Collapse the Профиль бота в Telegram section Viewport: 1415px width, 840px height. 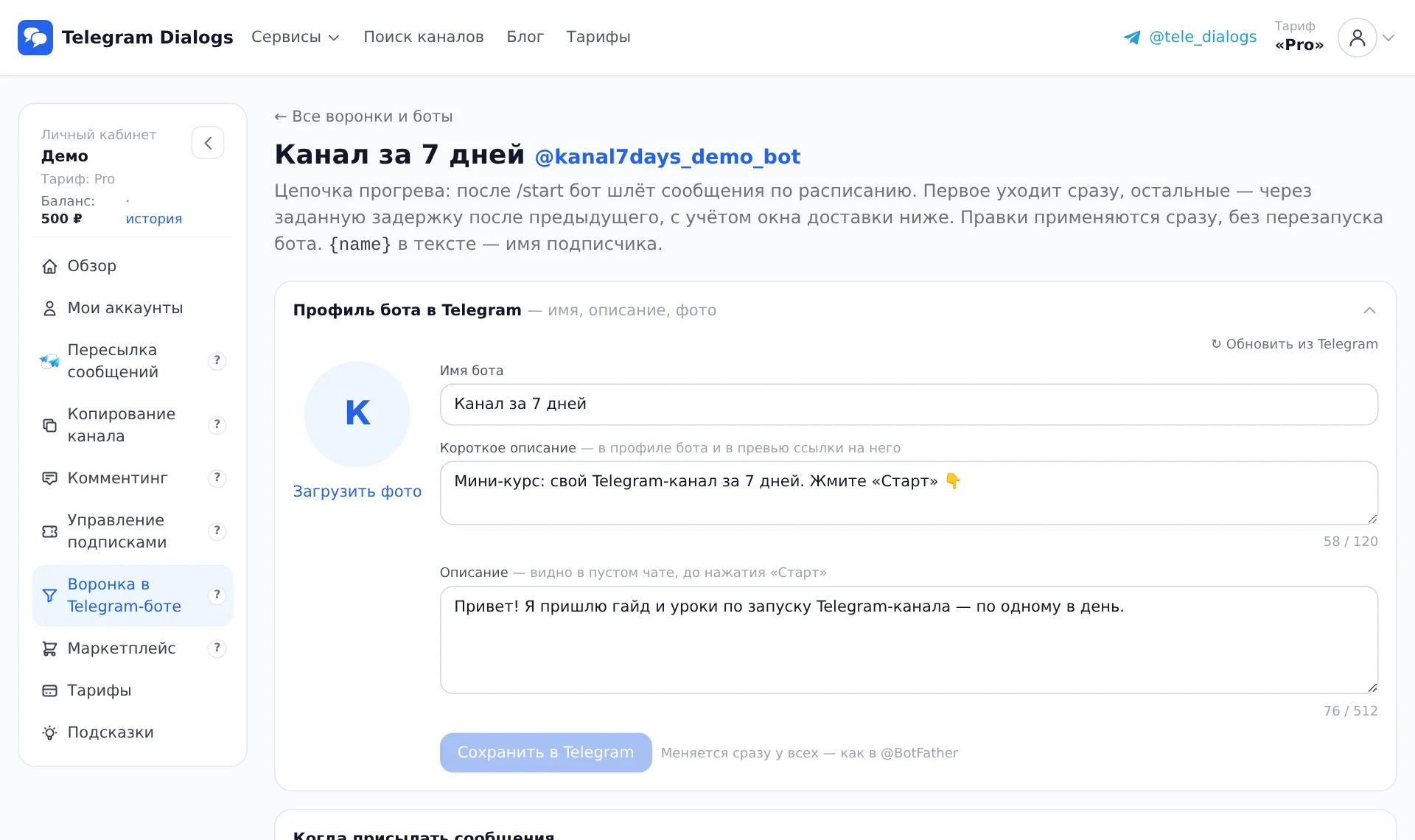[x=1369, y=310]
